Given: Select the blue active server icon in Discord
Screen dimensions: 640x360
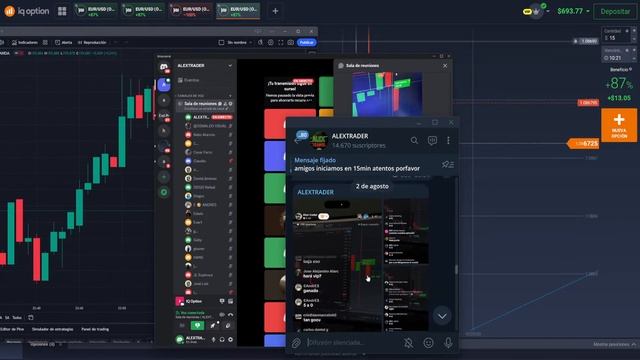Looking at the screenshot, I should (164, 85).
